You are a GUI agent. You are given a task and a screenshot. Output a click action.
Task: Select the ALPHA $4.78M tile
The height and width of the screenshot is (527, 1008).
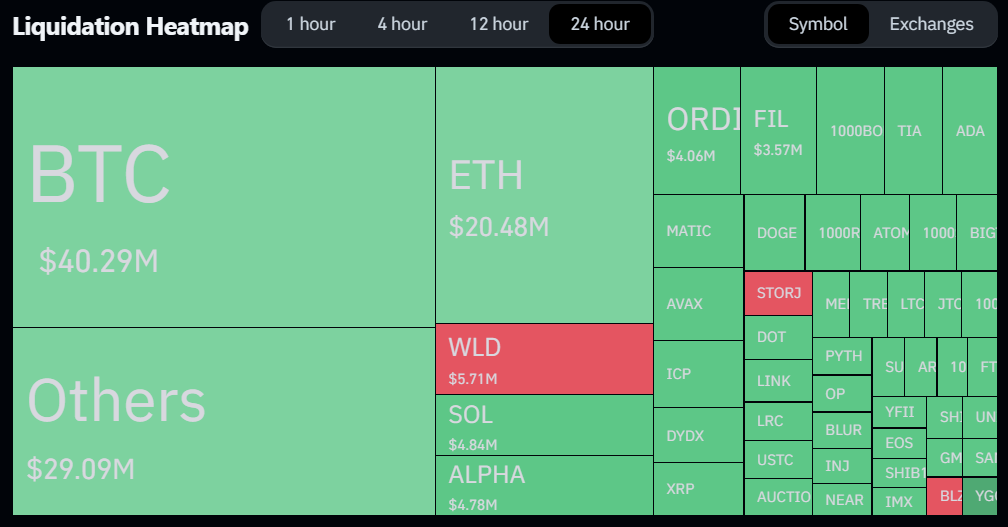point(544,485)
